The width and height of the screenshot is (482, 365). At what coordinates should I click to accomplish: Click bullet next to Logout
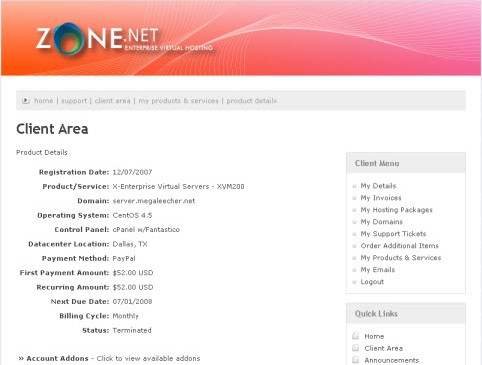[x=354, y=282]
